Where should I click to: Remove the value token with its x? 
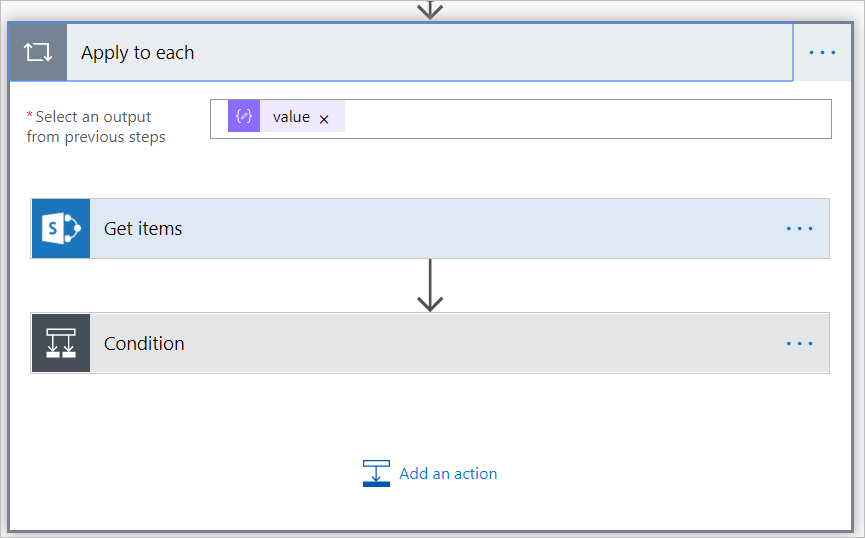click(324, 119)
